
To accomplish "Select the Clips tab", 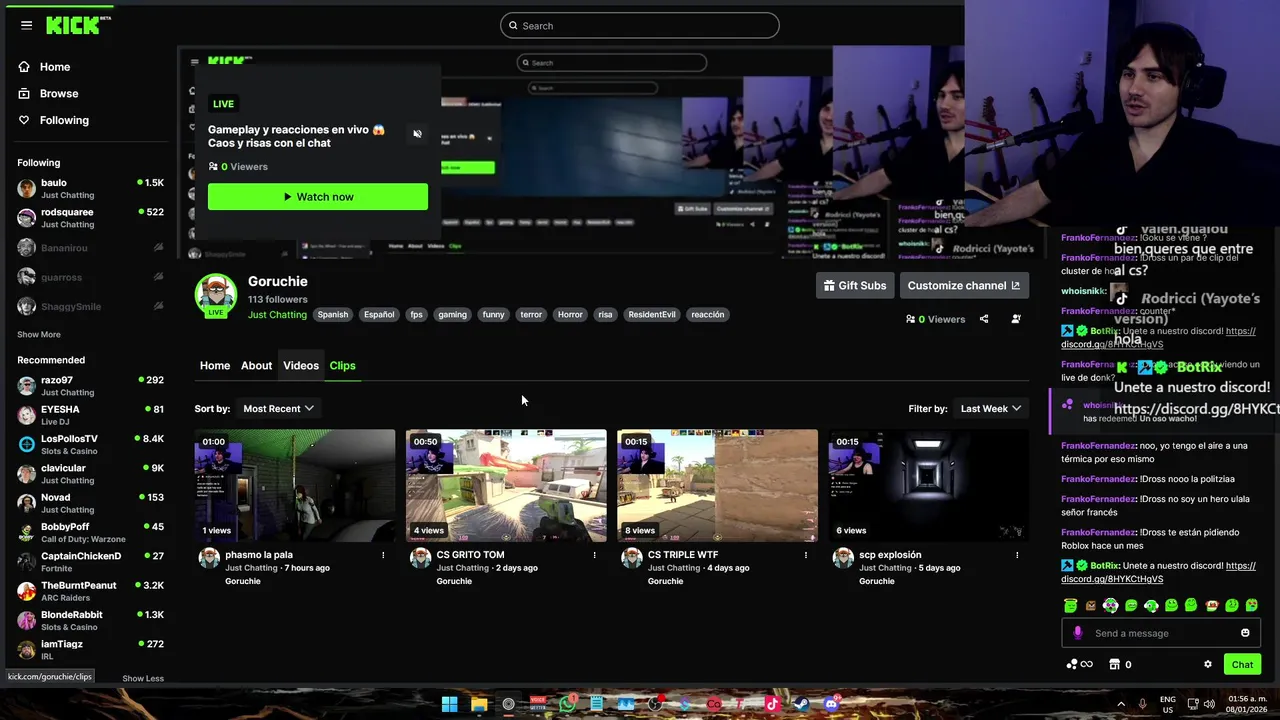I will point(342,365).
